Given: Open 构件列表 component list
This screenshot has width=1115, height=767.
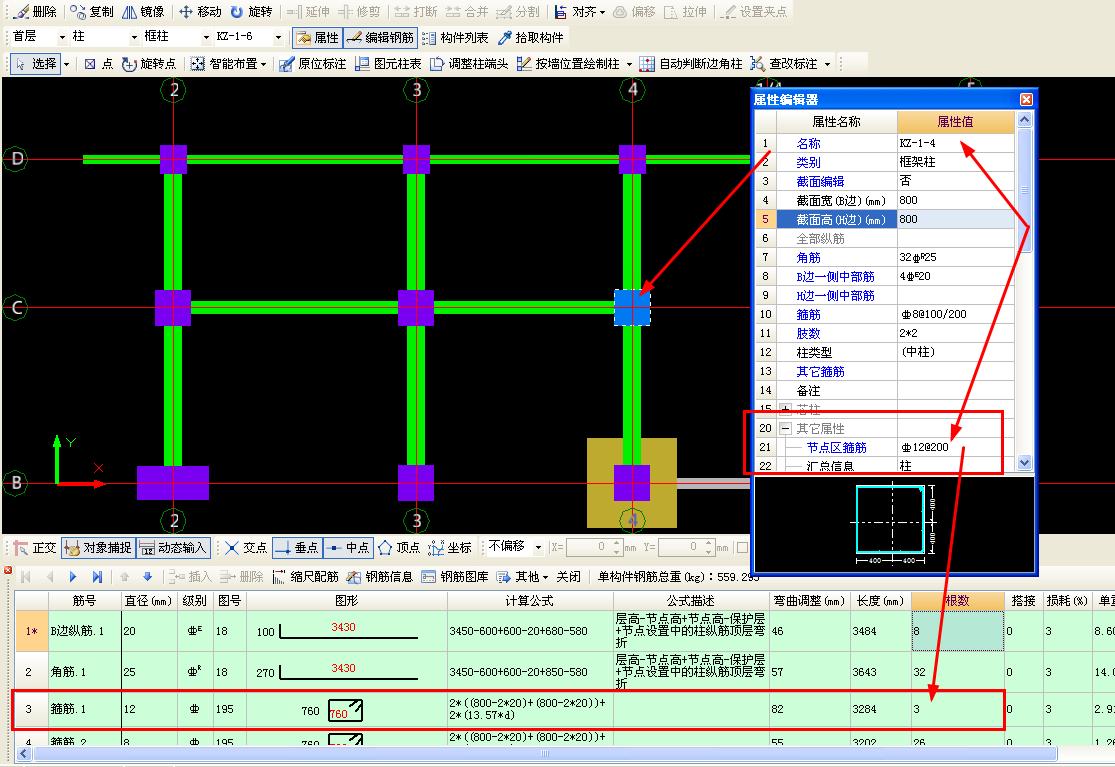Looking at the screenshot, I should coord(455,38).
